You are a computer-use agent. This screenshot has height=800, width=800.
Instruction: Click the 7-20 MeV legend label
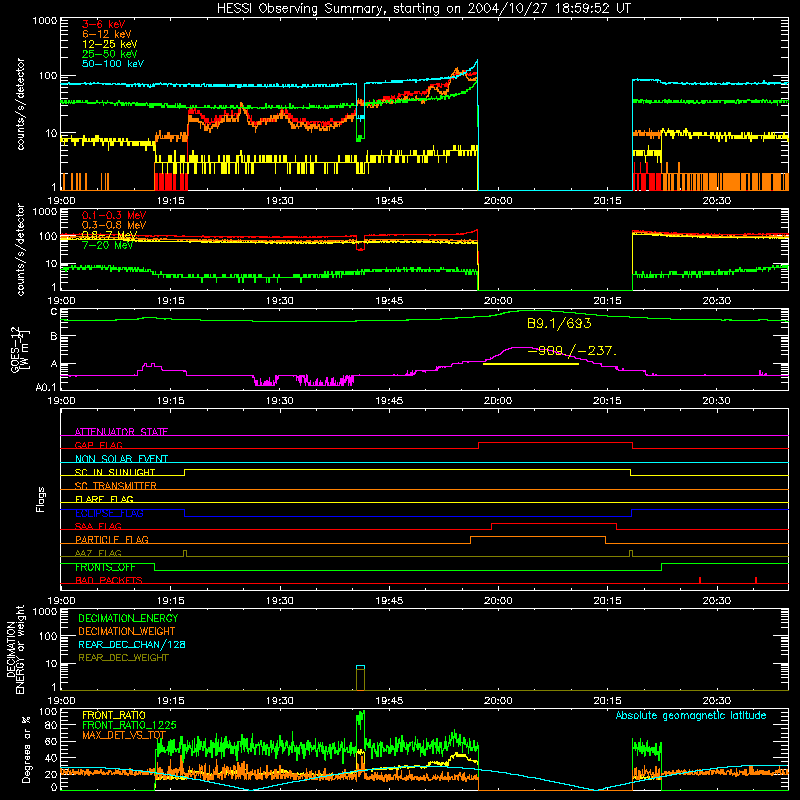click(x=107, y=245)
